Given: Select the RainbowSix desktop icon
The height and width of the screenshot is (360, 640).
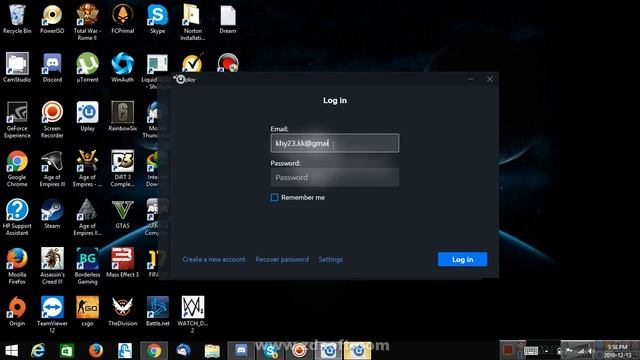Looking at the screenshot, I should tap(122, 117).
